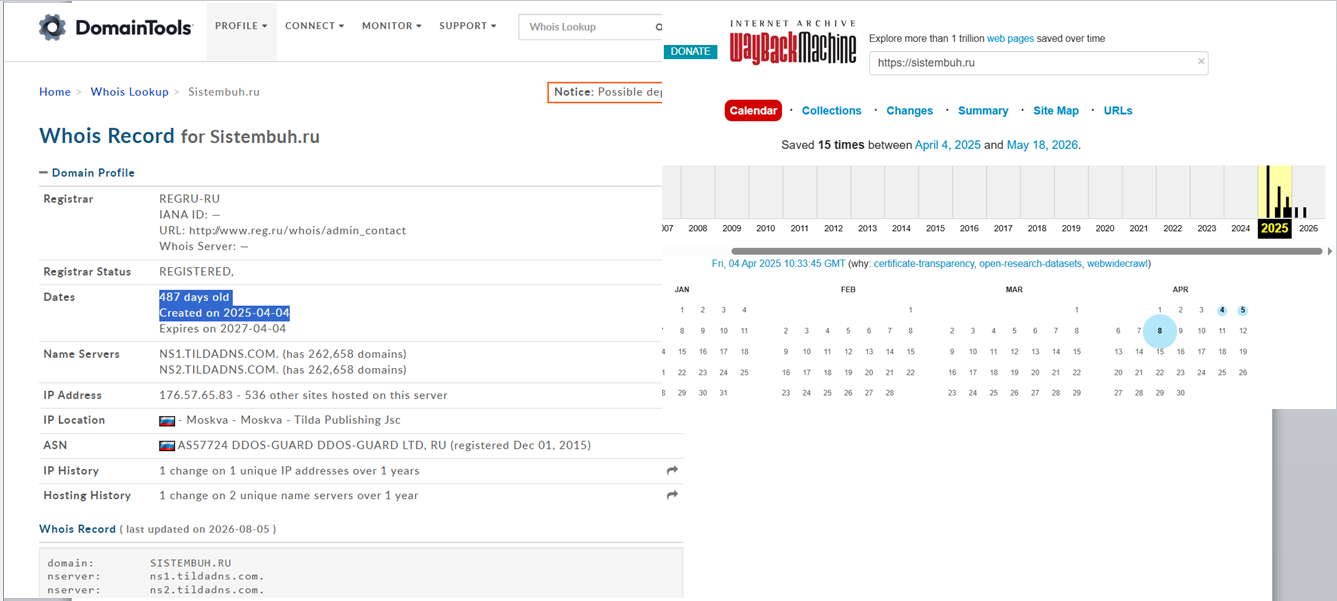
Task: Click the reg.ru admin_contact URL
Action: coord(297,230)
